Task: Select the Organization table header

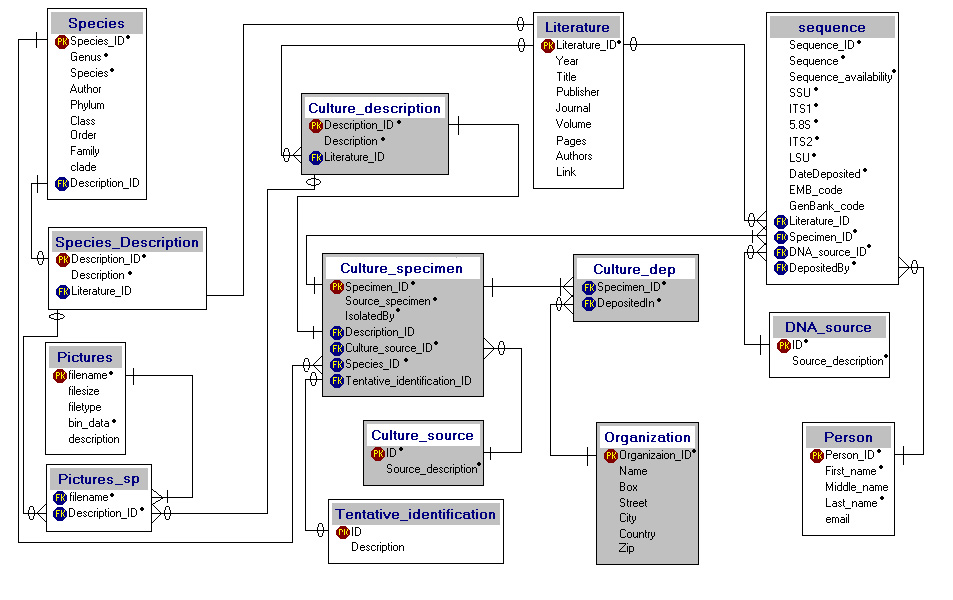Action: pyautogui.click(x=647, y=437)
